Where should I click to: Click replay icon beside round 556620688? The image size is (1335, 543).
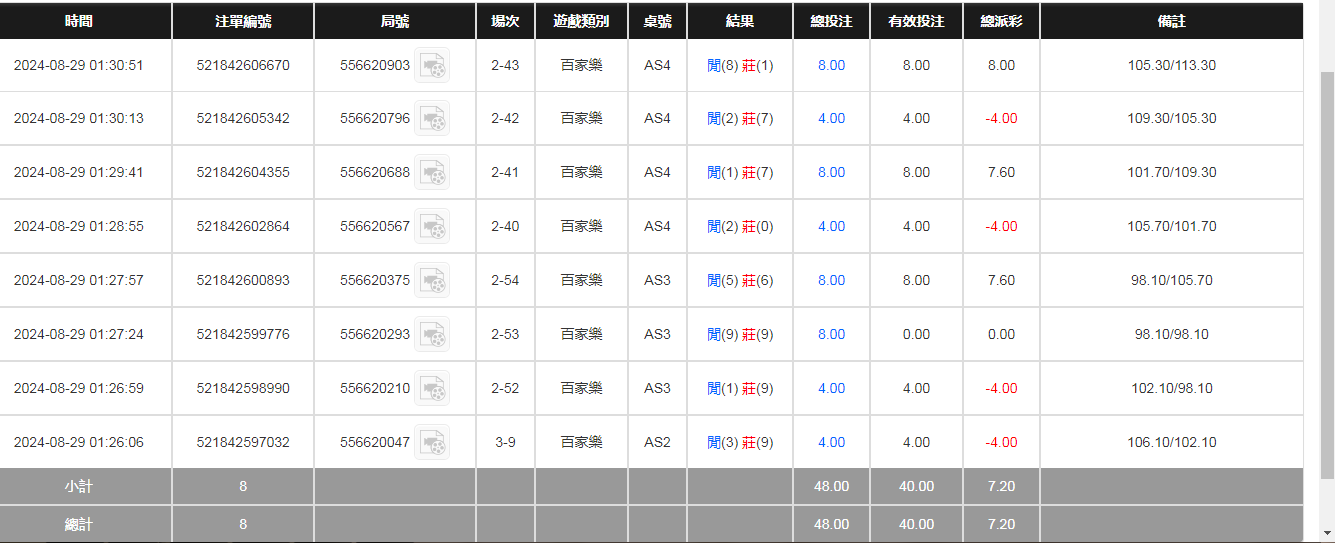(432, 173)
